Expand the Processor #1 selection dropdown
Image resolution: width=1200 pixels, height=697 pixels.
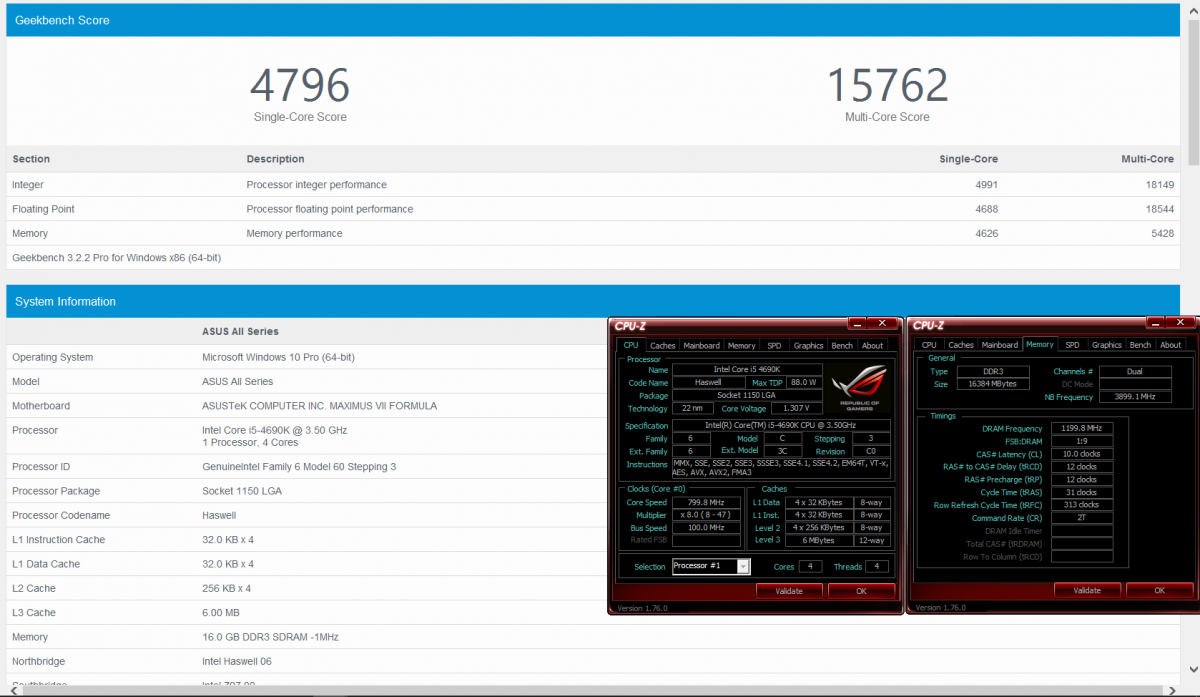743,566
